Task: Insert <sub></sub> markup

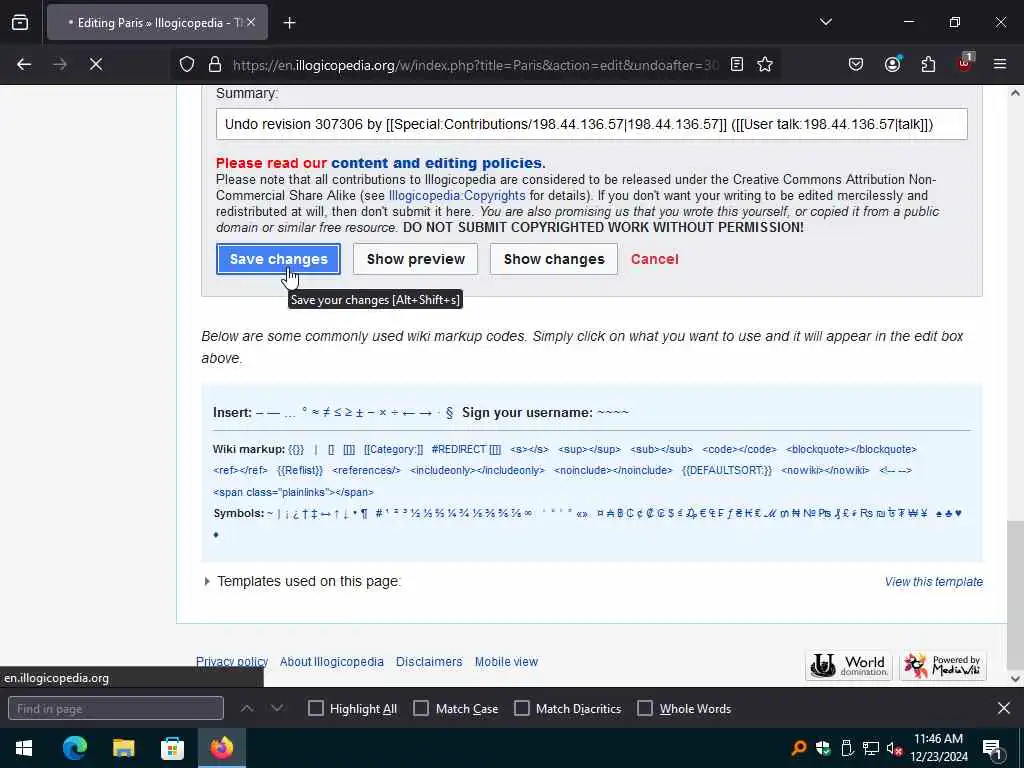Action: point(662,449)
